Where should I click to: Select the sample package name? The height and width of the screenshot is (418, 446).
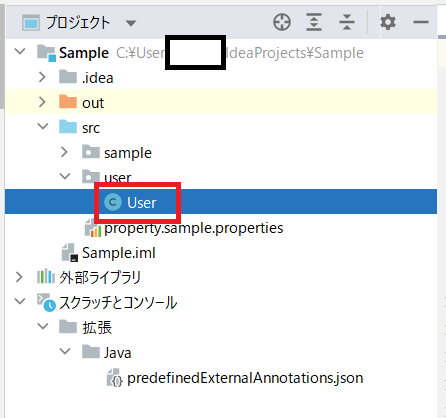128,153
